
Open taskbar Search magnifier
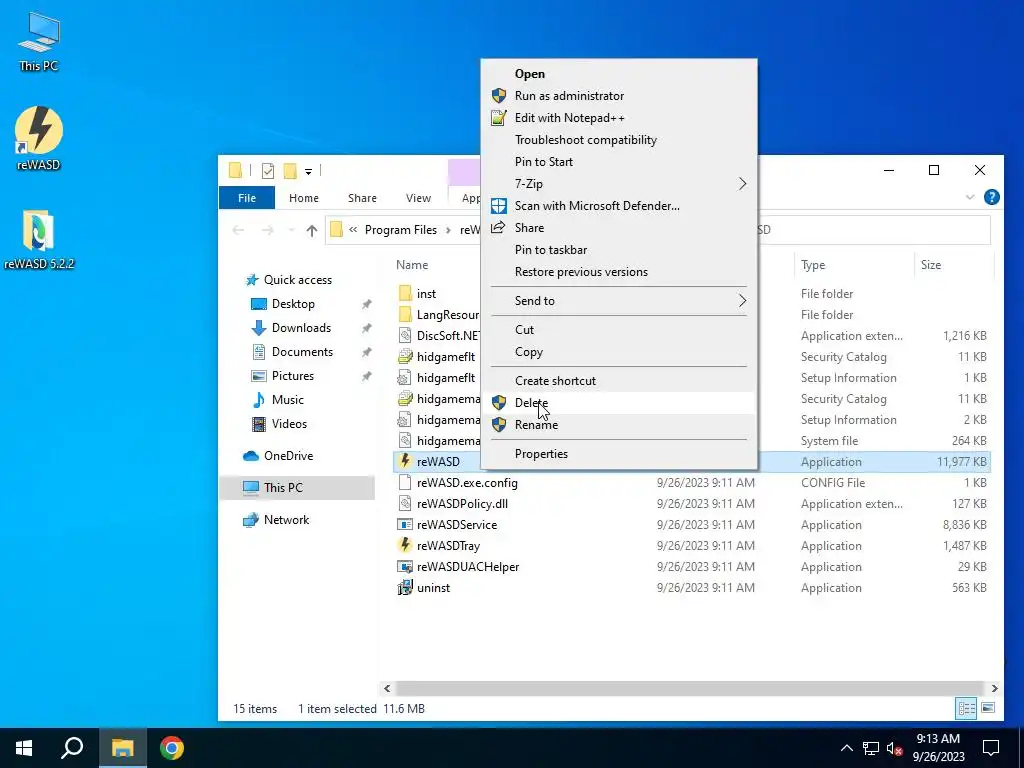(x=72, y=748)
